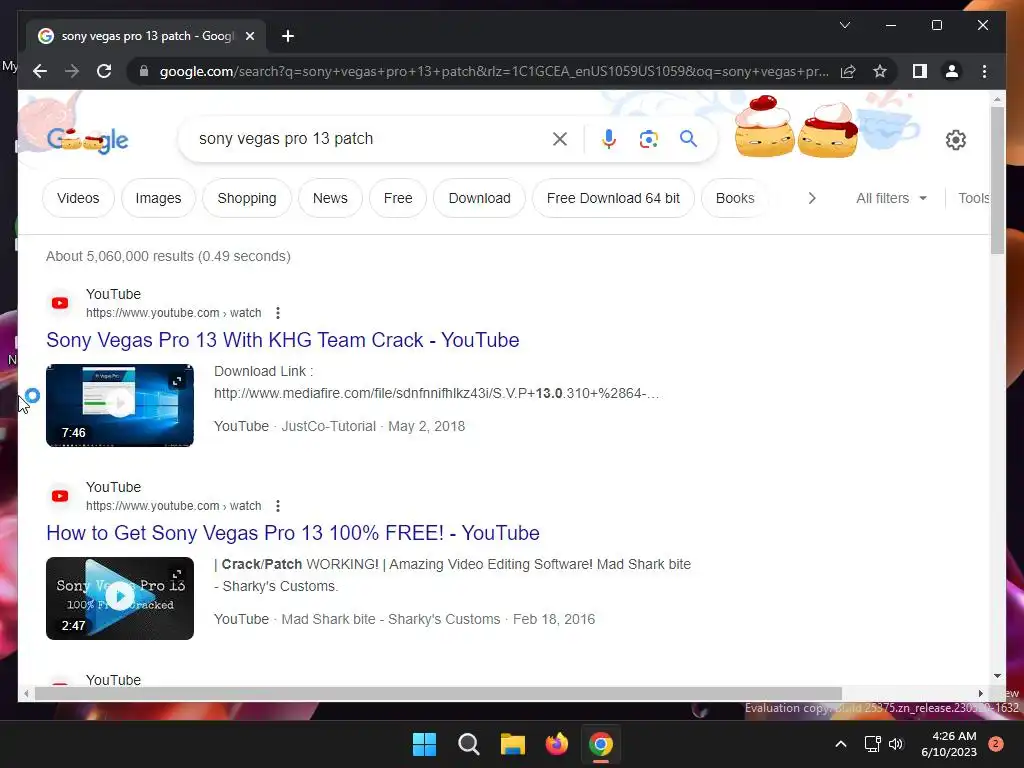Open options for second YouTube result
1024x768 pixels.
[278, 505]
